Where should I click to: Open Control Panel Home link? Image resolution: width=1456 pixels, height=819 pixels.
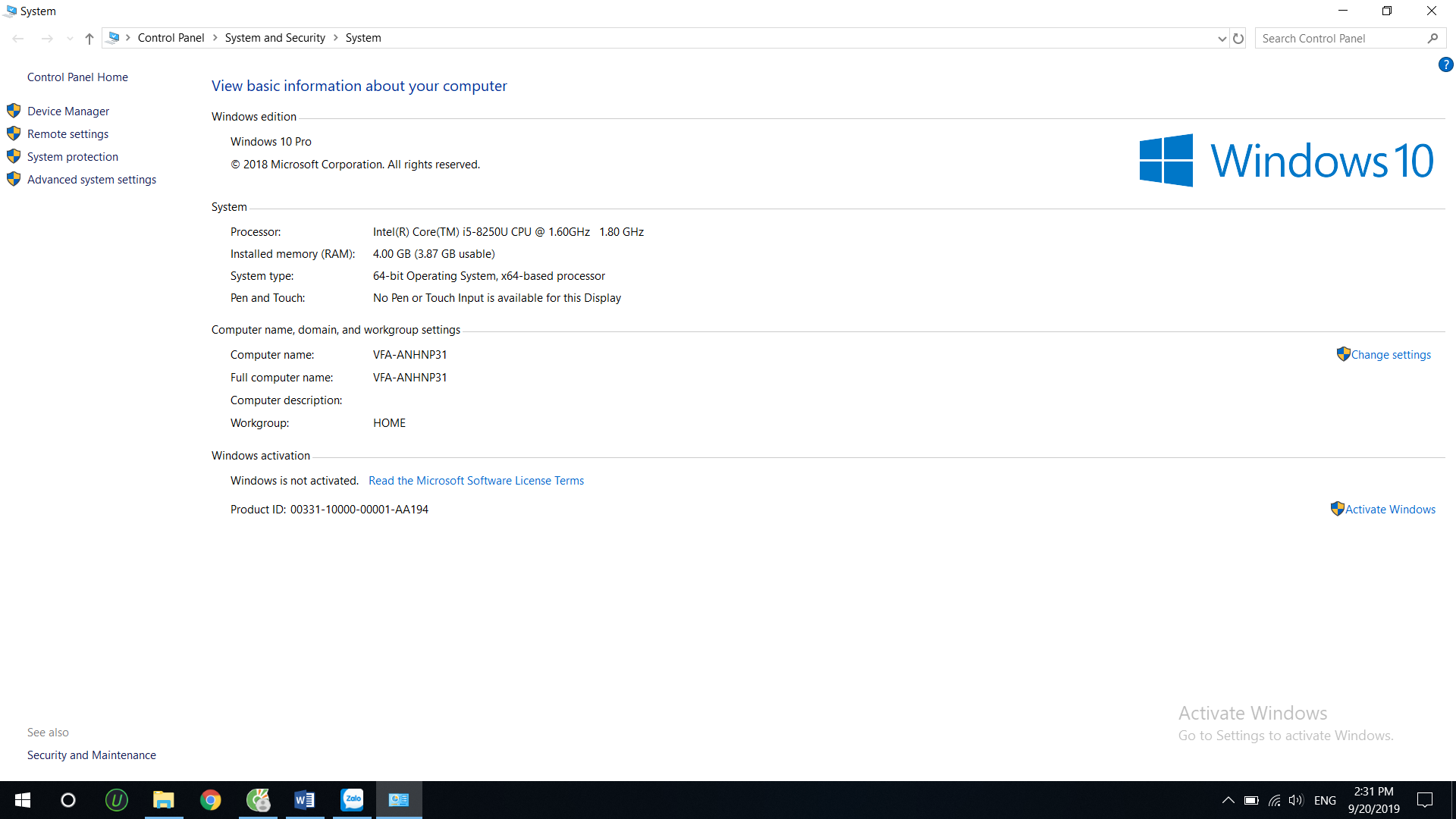(77, 77)
